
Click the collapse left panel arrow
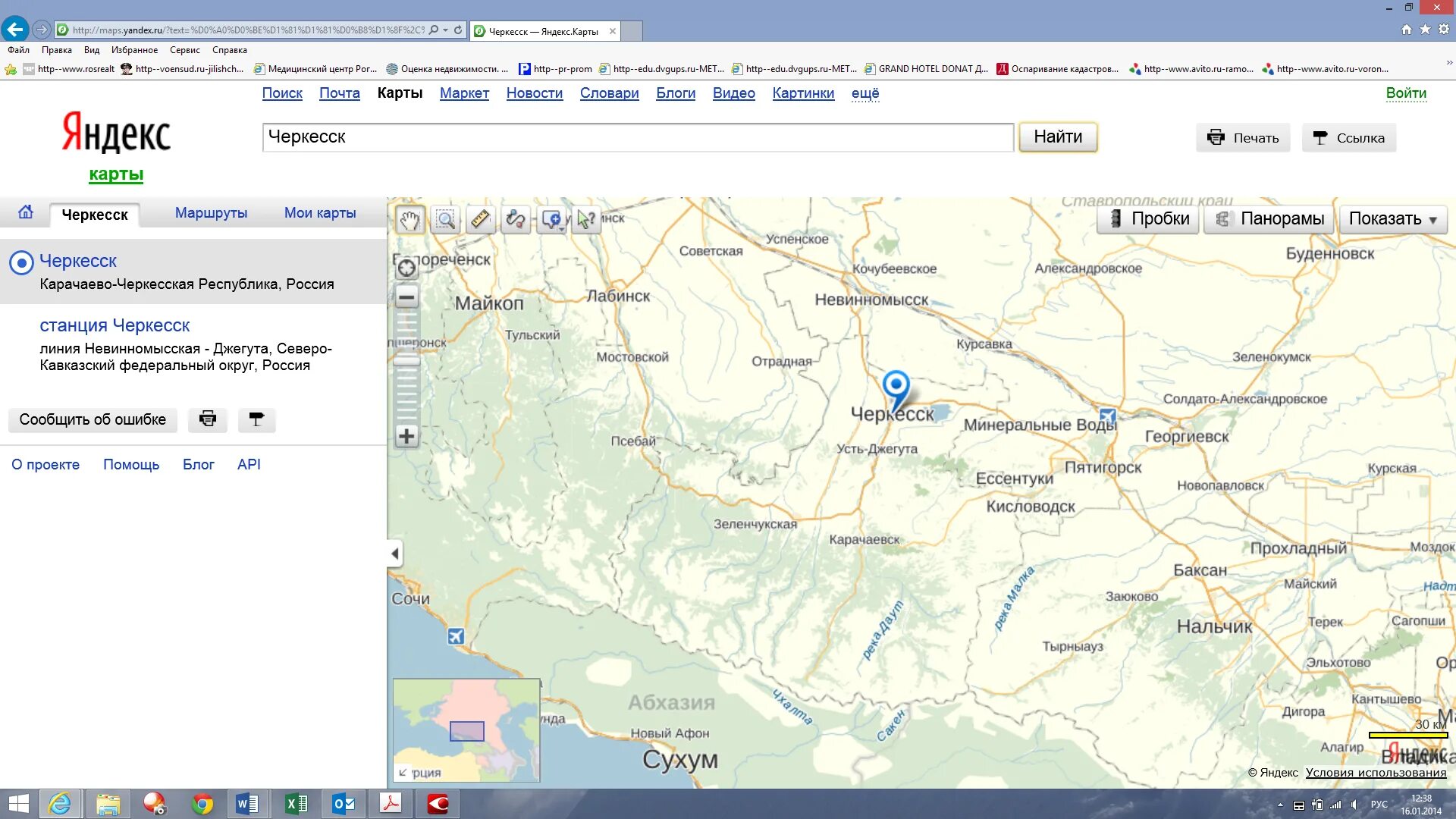[393, 552]
